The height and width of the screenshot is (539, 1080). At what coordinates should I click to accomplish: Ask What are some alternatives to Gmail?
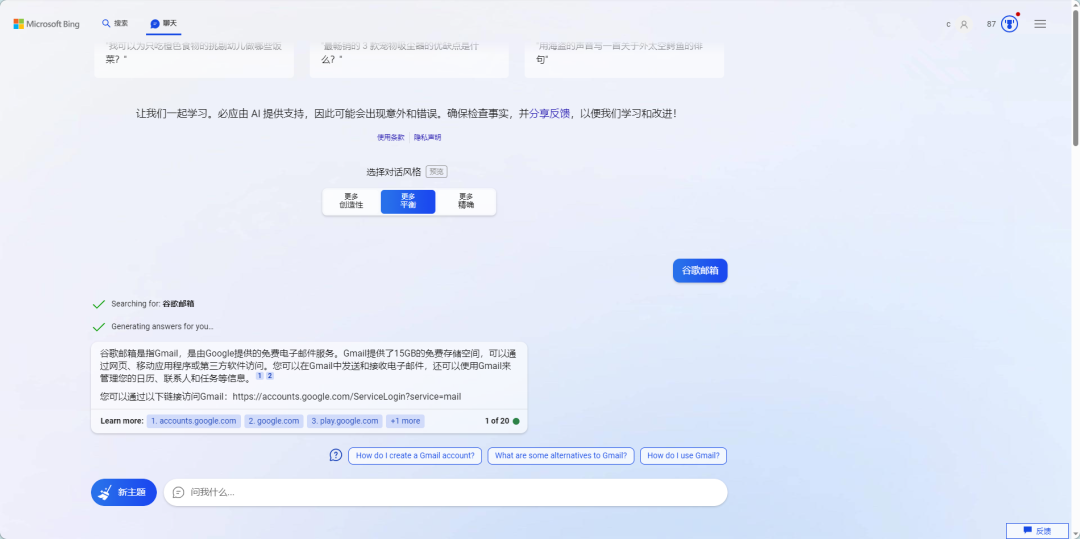tap(561, 456)
